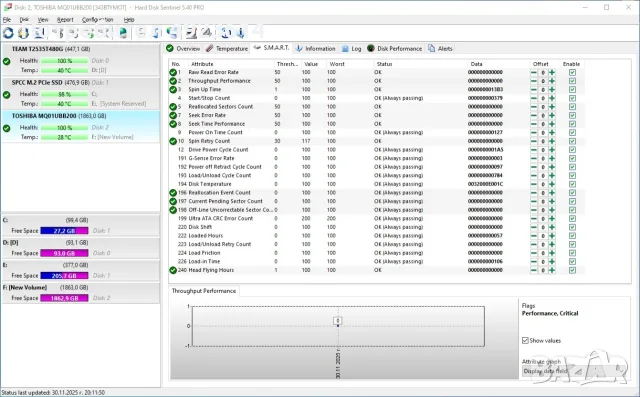
Task: Click the minus offset button on Drive Power Cycle Count row
Action: pyautogui.click(x=534, y=150)
